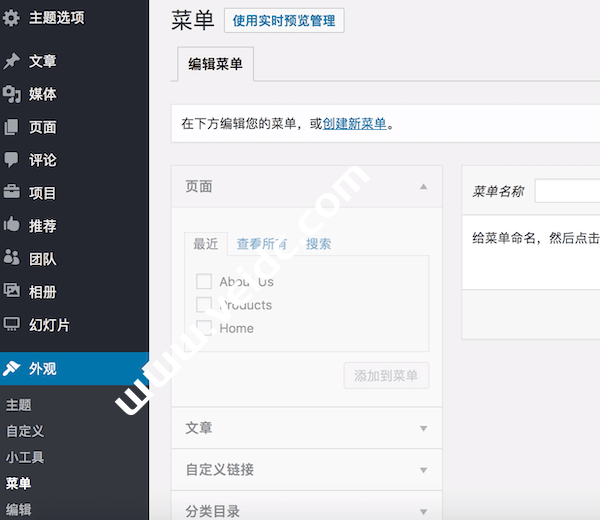Screen dimensions: 600x520
Task: Go to 菜单 under 外观
Action: pos(18,483)
